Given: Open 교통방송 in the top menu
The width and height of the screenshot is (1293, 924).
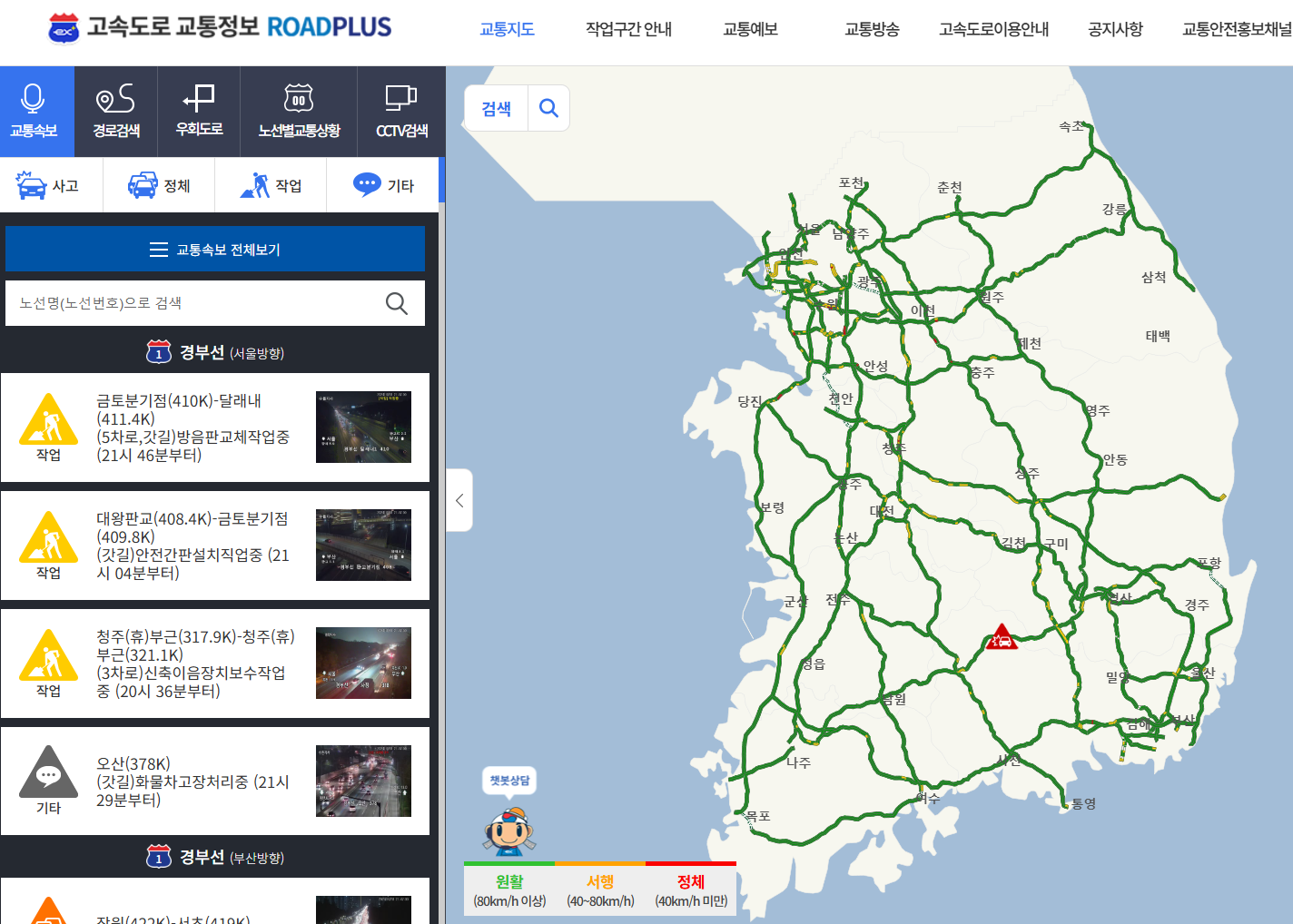Looking at the screenshot, I should (x=872, y=29).
